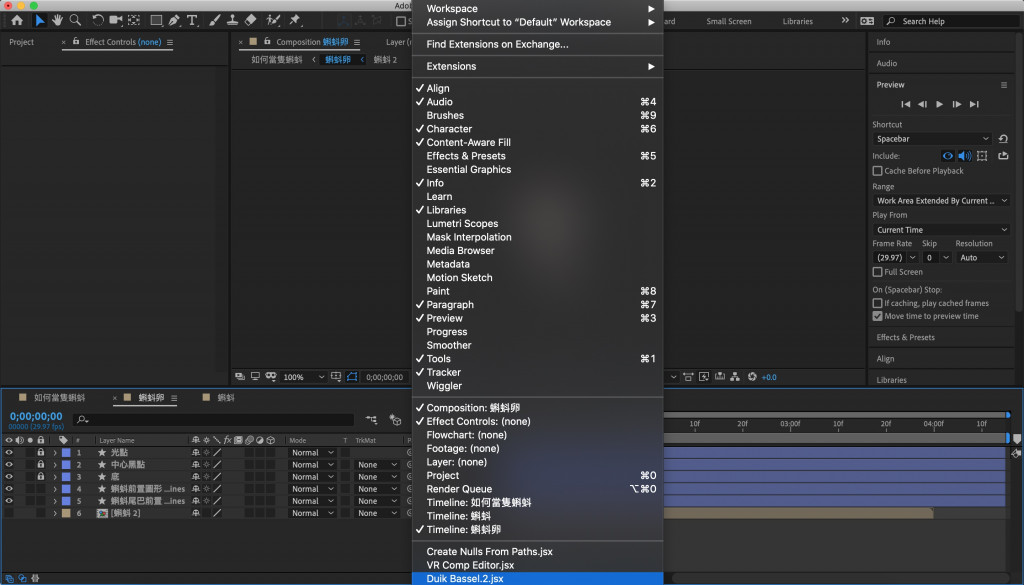Screen dimensions: 1024x585
Task: Open the 100% magnification dropdown
Action: (304, 377)
